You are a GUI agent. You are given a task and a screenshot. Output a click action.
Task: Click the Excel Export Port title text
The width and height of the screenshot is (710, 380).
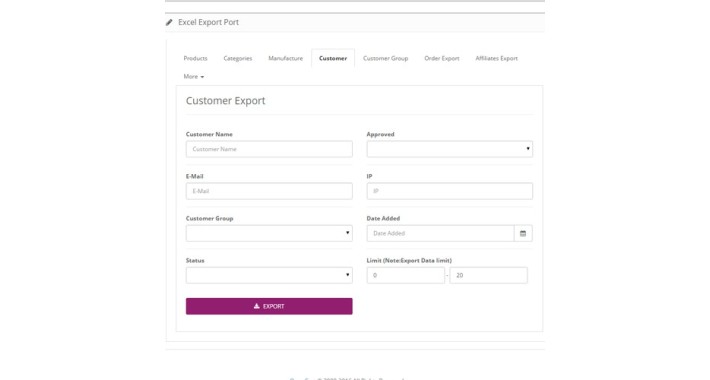208,22
